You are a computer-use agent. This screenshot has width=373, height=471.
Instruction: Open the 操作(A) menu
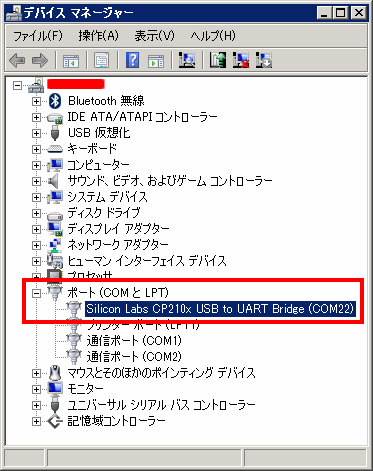(x=98, y=36)
